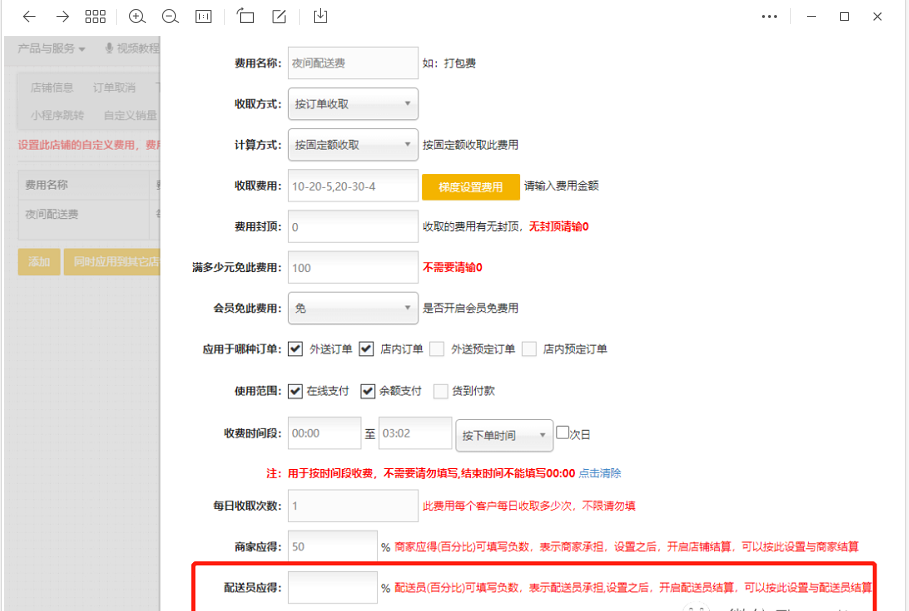909x611 pixels.
Task: Open the three-dot more options menu
Action: [769, 17]
